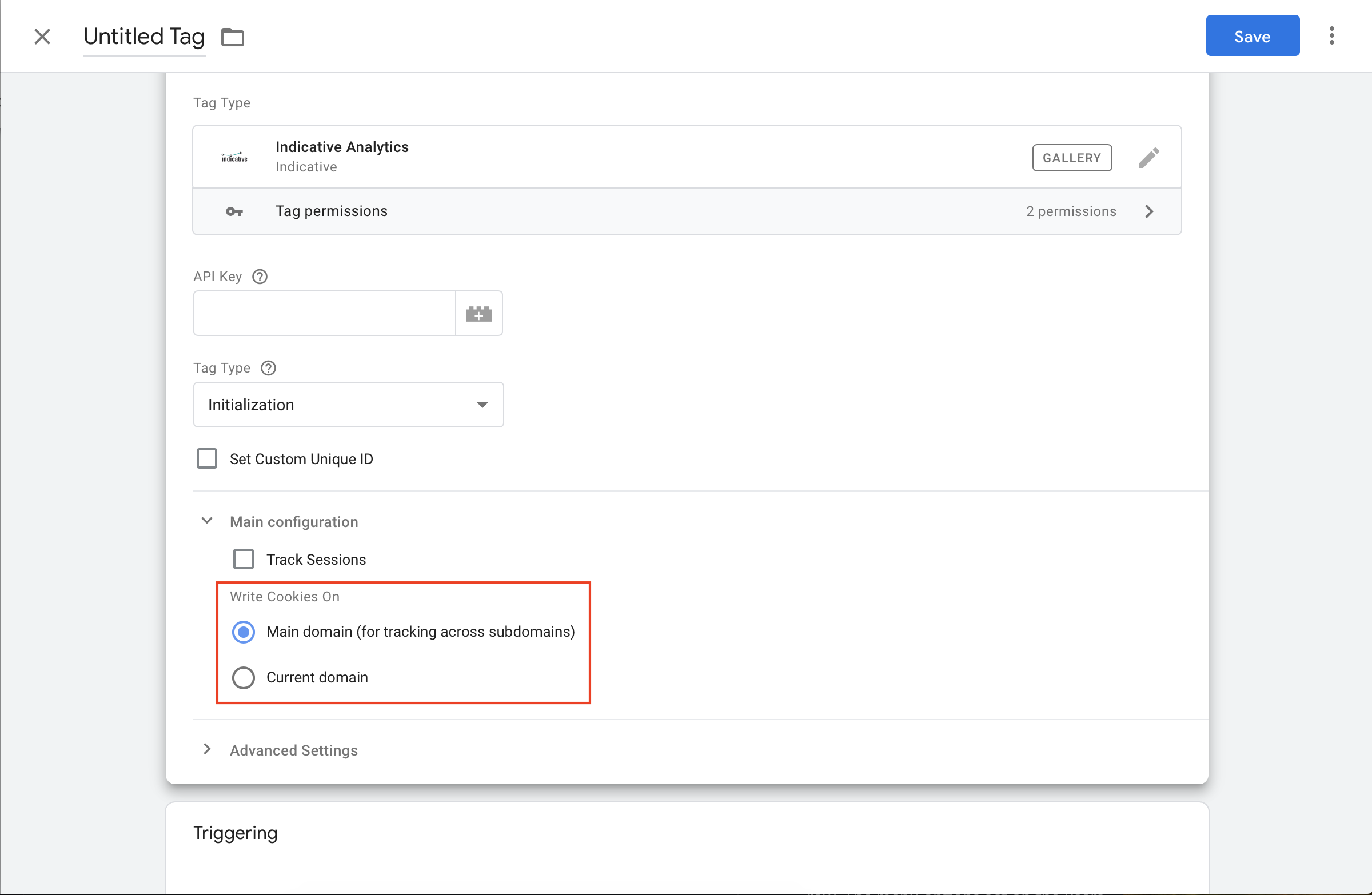This screenshot has width=1372, height=895.
Task: Collapse the Main configuration section
Action: 207,521
